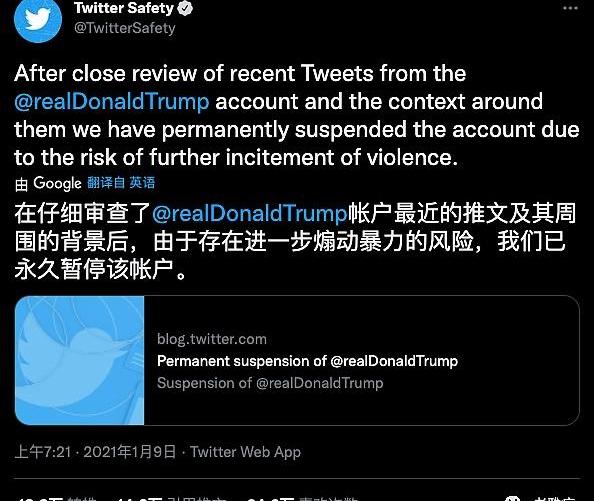This screenshot has width=594, height=501.
Task: Click the Twitter Web App source label
Action: (x=245, y=452)
